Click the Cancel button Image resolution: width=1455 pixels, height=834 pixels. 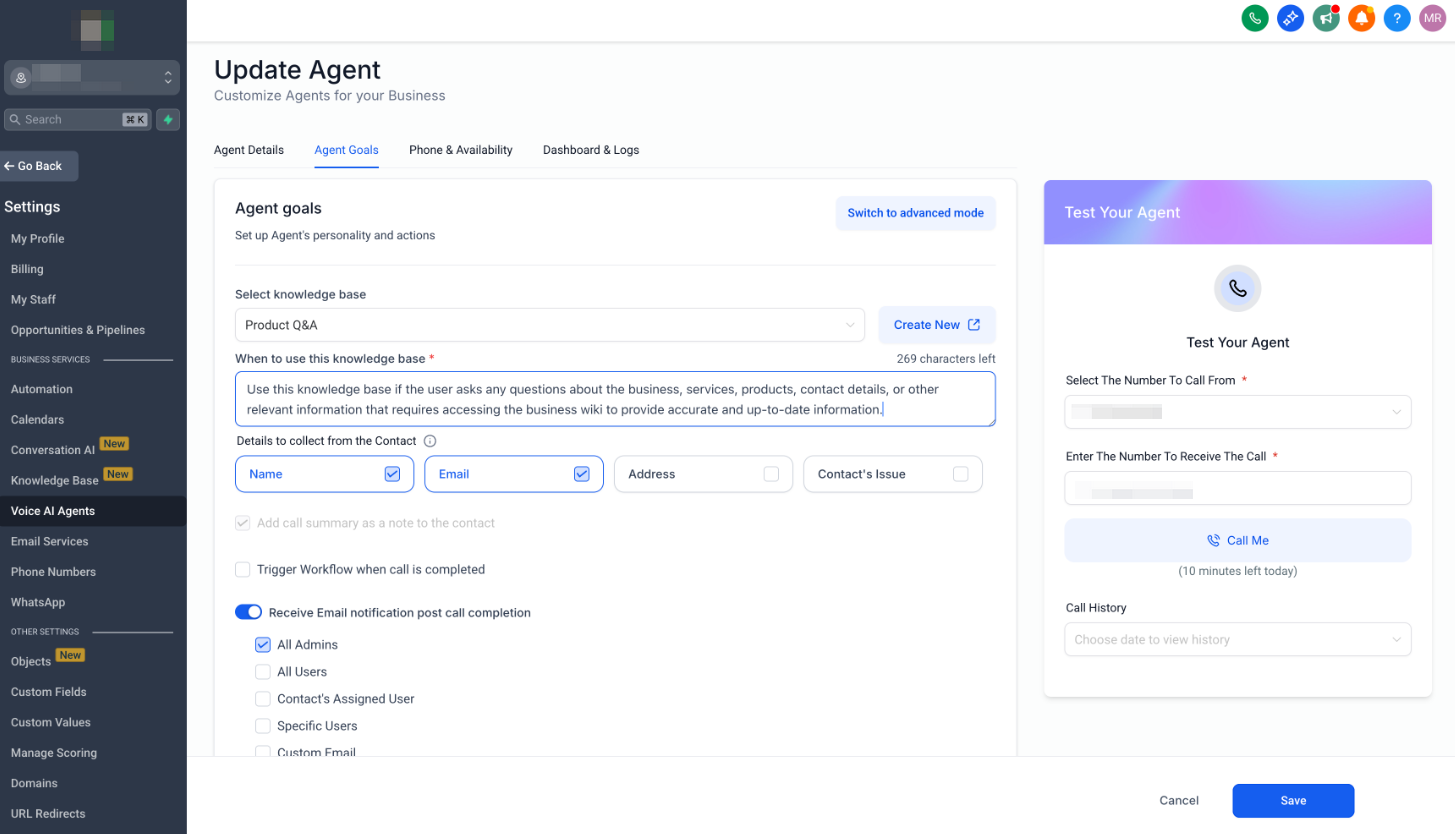[1179, 800]
